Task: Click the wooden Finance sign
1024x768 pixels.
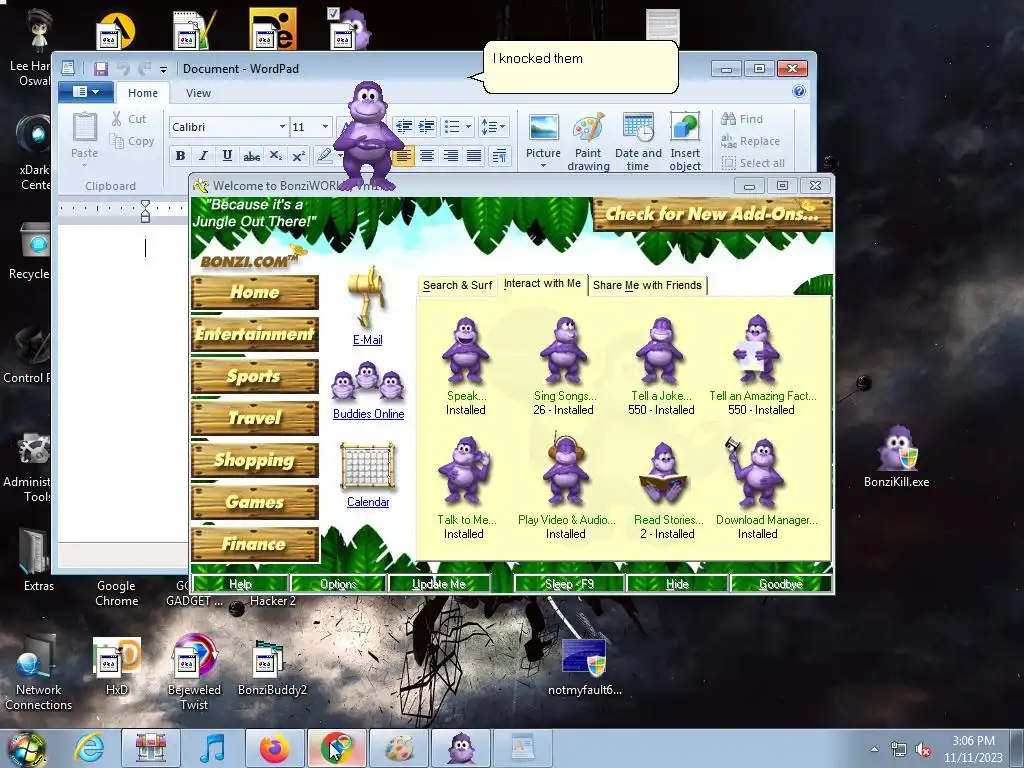Action: (255, 544)
